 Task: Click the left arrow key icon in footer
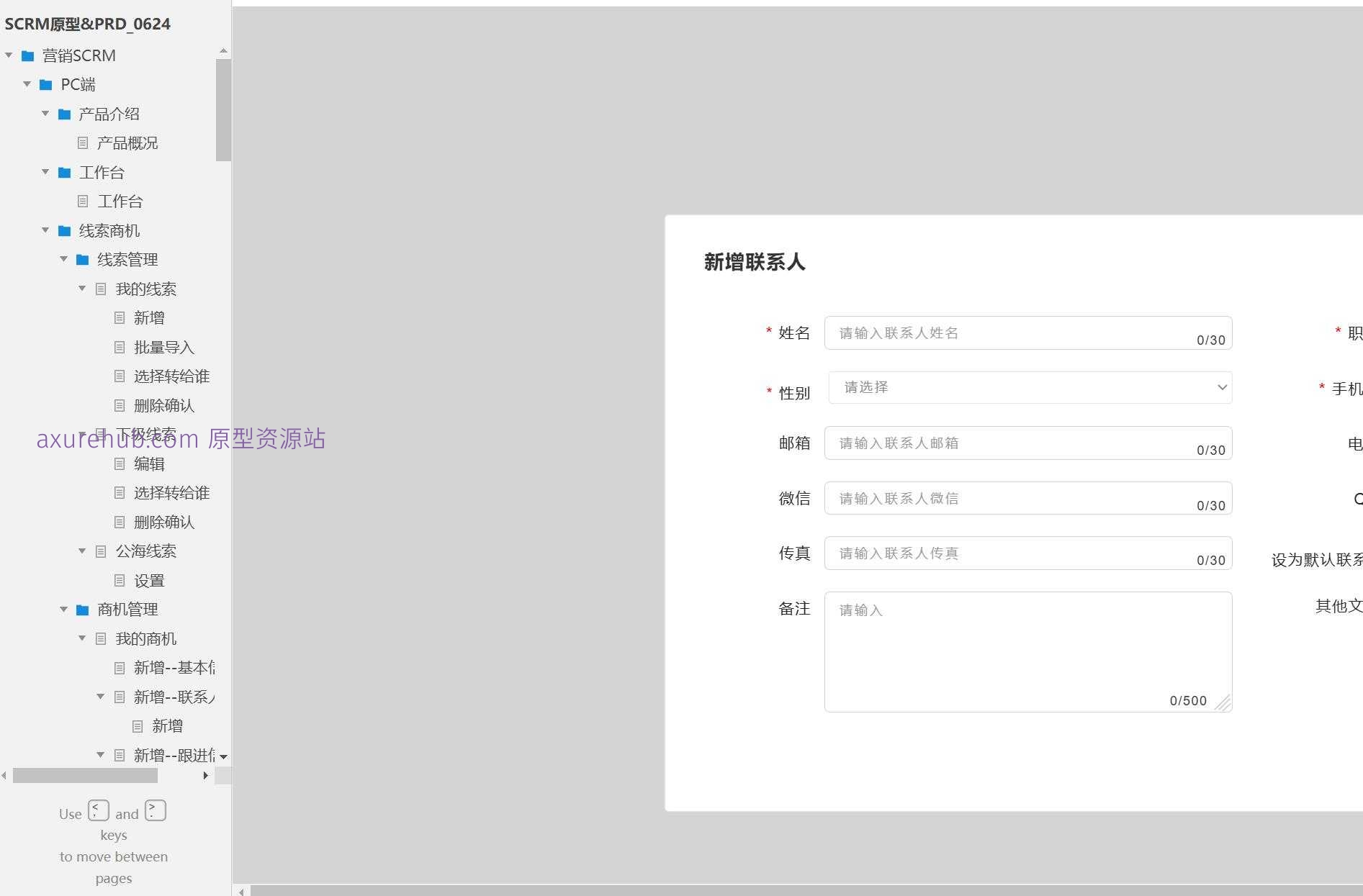coord(99,810)
